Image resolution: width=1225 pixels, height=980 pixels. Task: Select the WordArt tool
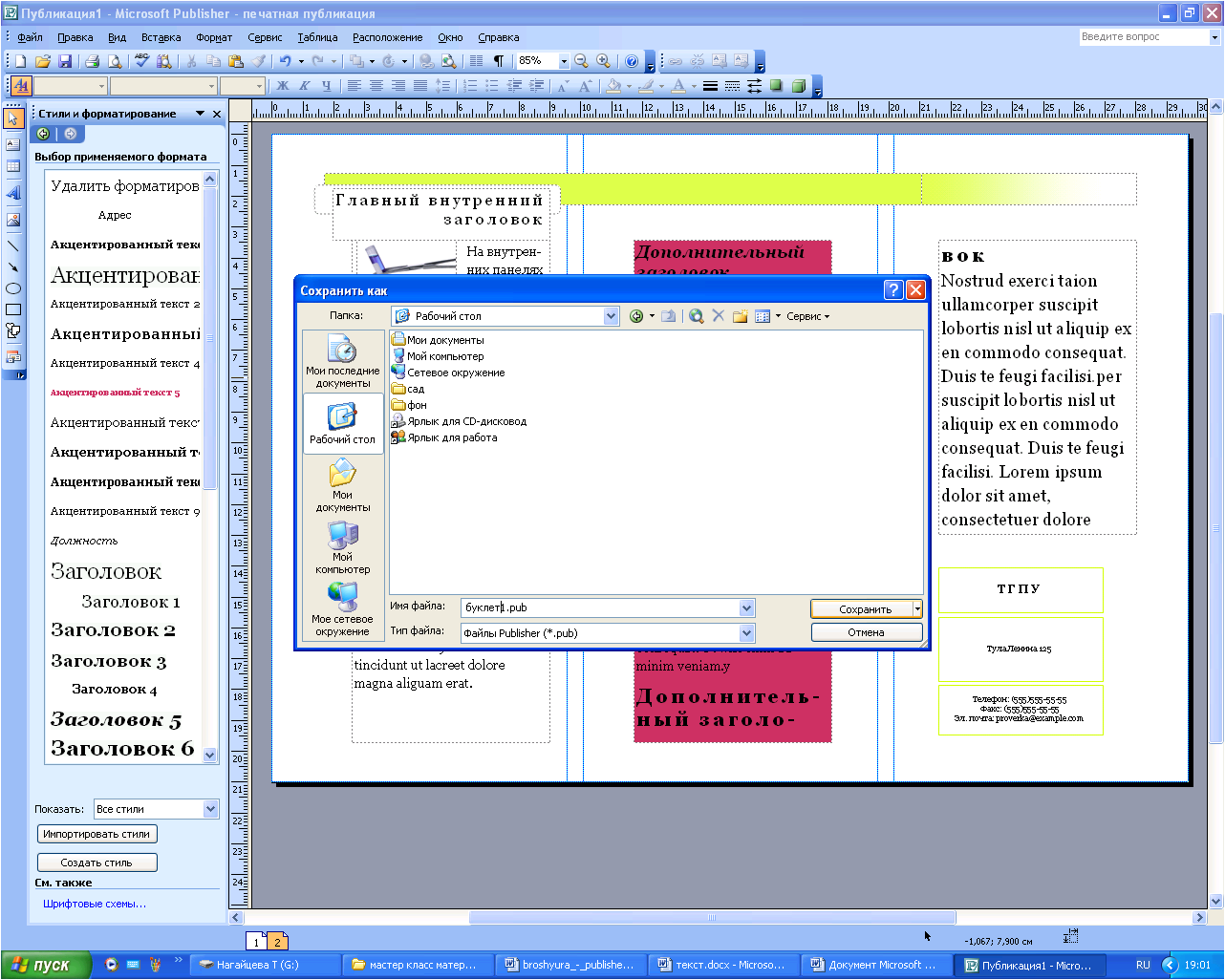click(x=13, y=193)
